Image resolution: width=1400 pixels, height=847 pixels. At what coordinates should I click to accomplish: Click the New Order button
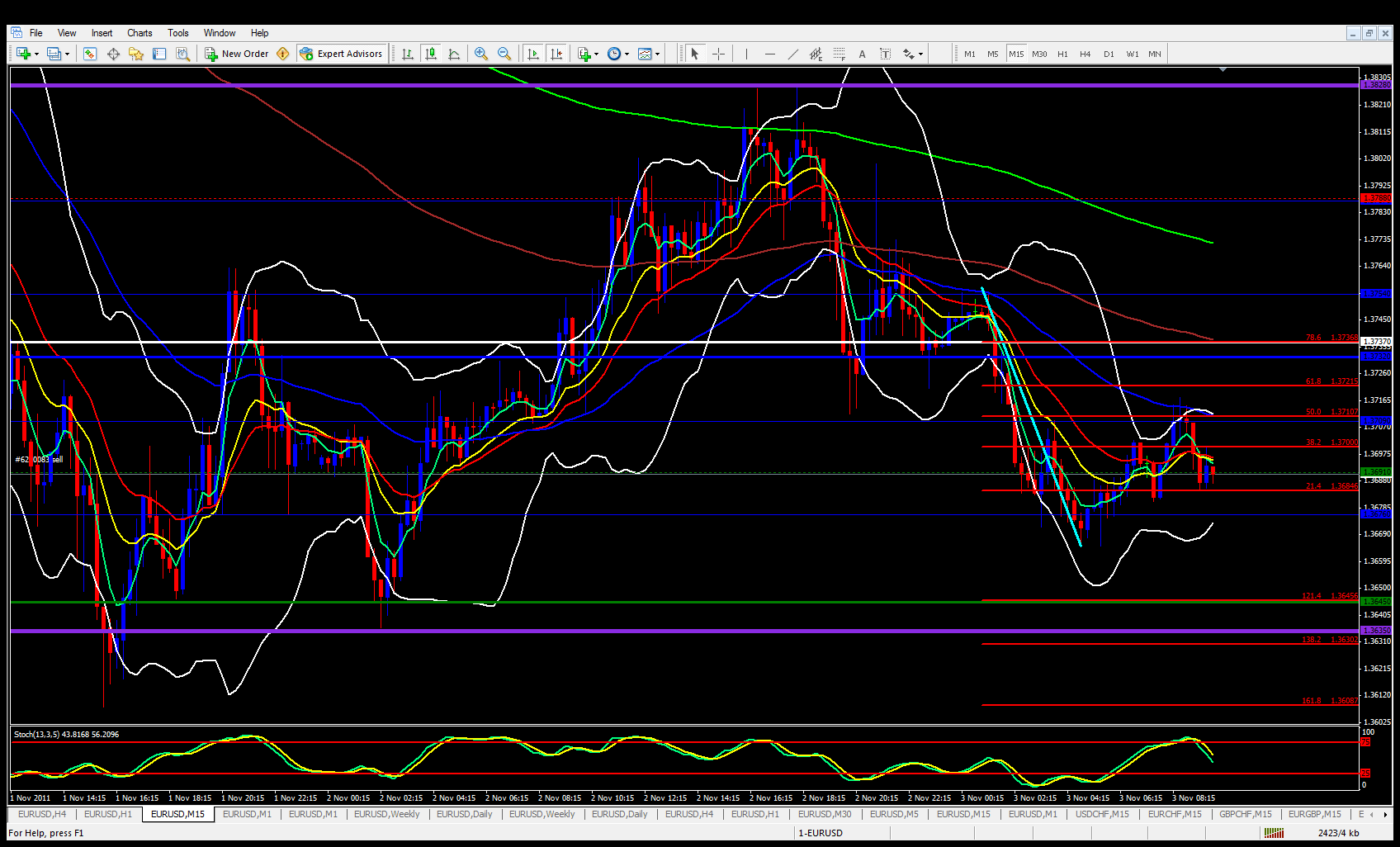pyautogui.click(x=237, y=54)
